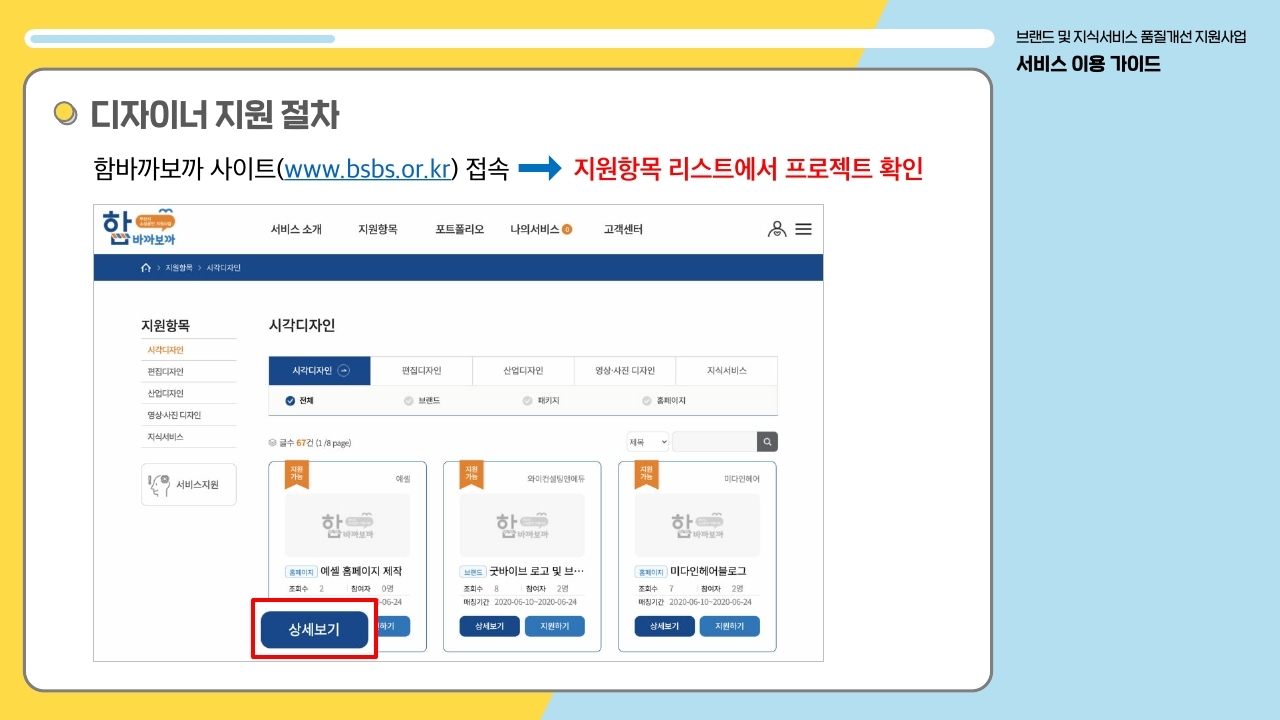The image size is (1280, 720).
Task: Open the user profile icon
Action: 777,229
